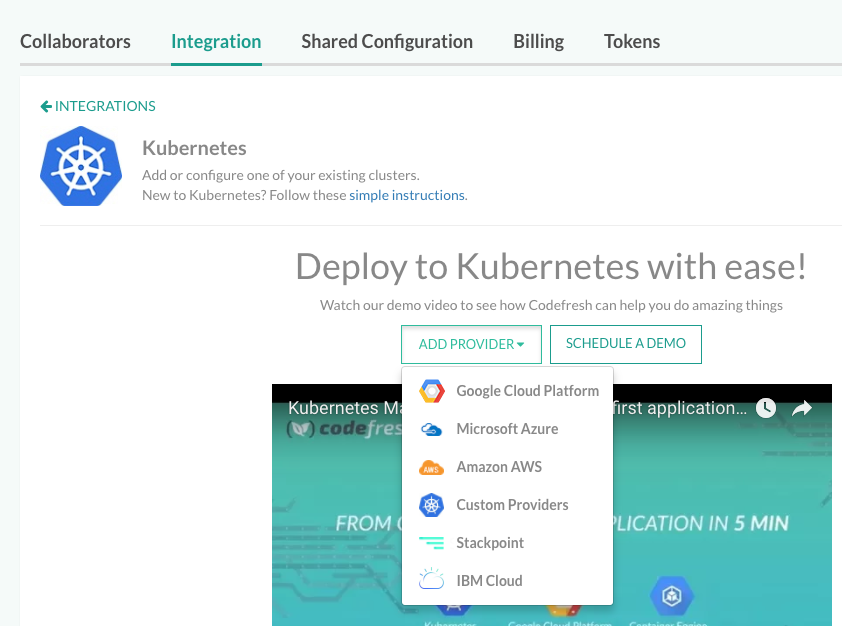Viewport: 842px width, 626px height.
Task: Click the back arrow next to INTEGRATIONS
Action: 46,106
